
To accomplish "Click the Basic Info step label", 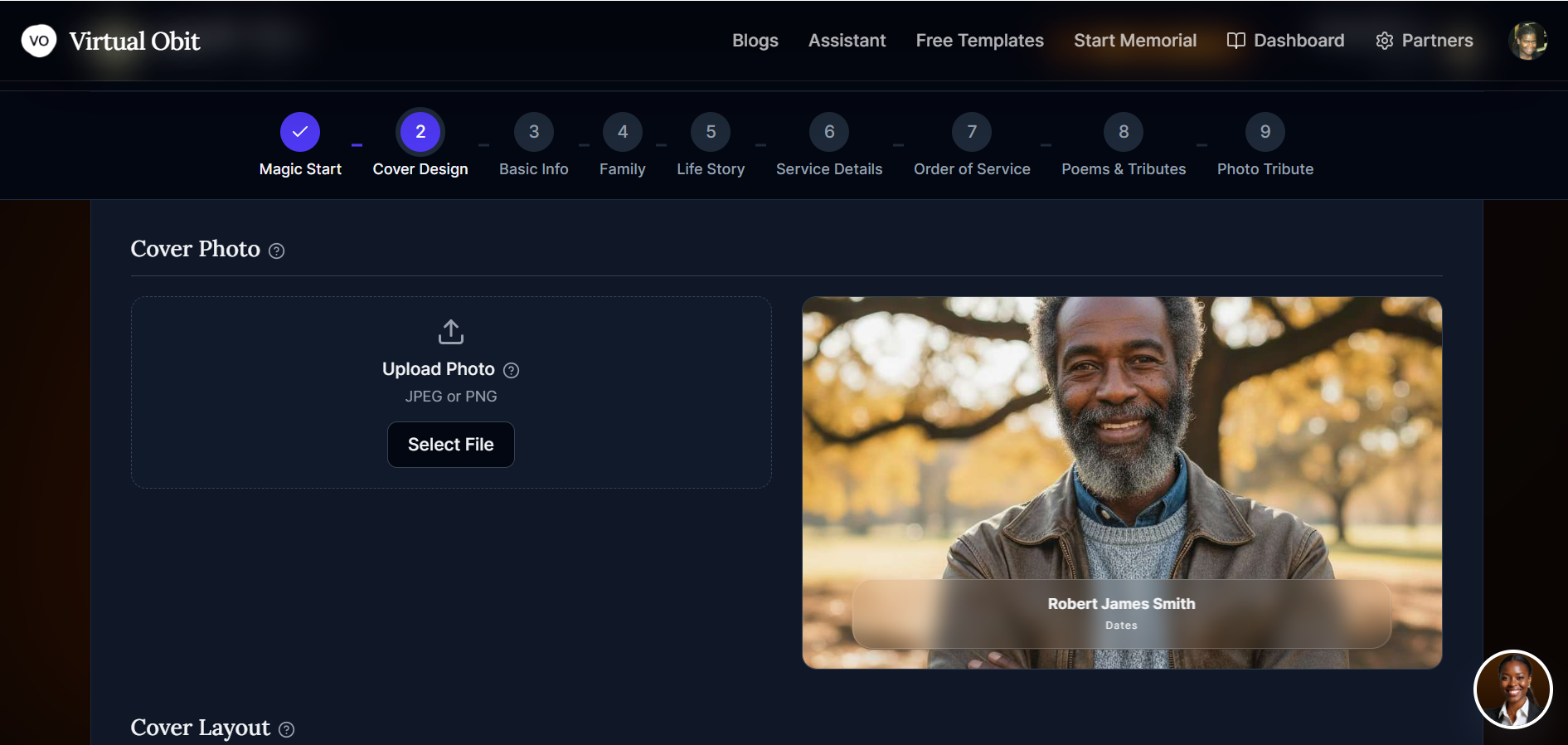I will 534,169.
